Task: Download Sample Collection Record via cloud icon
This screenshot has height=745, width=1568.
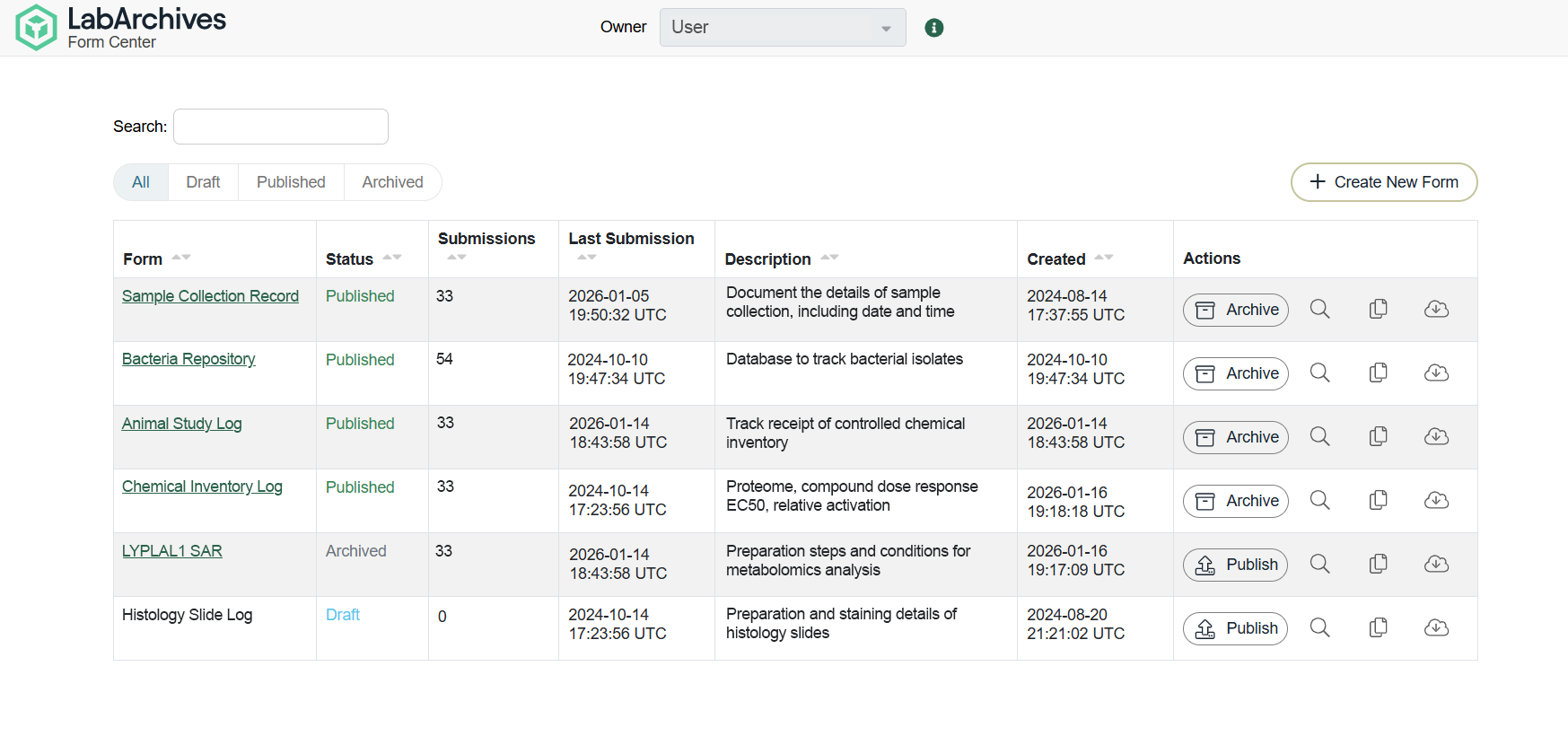Action: 1436,309
